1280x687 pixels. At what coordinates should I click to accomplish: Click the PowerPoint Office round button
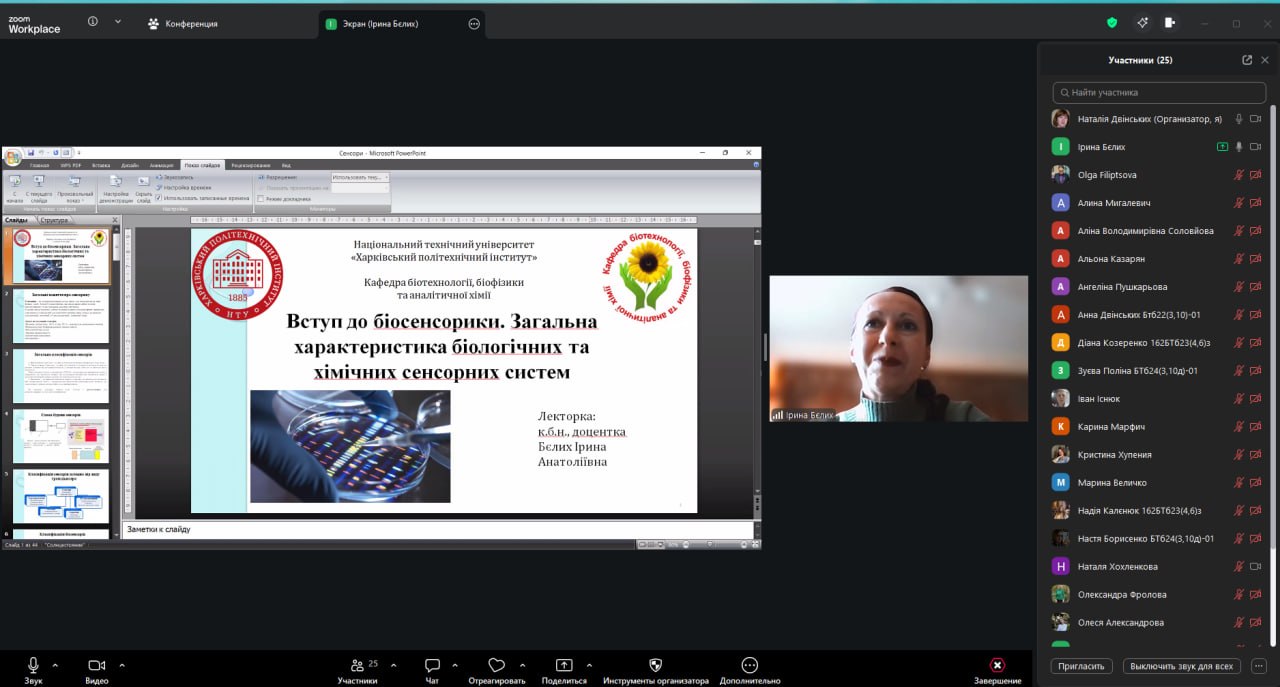(12, 157)
